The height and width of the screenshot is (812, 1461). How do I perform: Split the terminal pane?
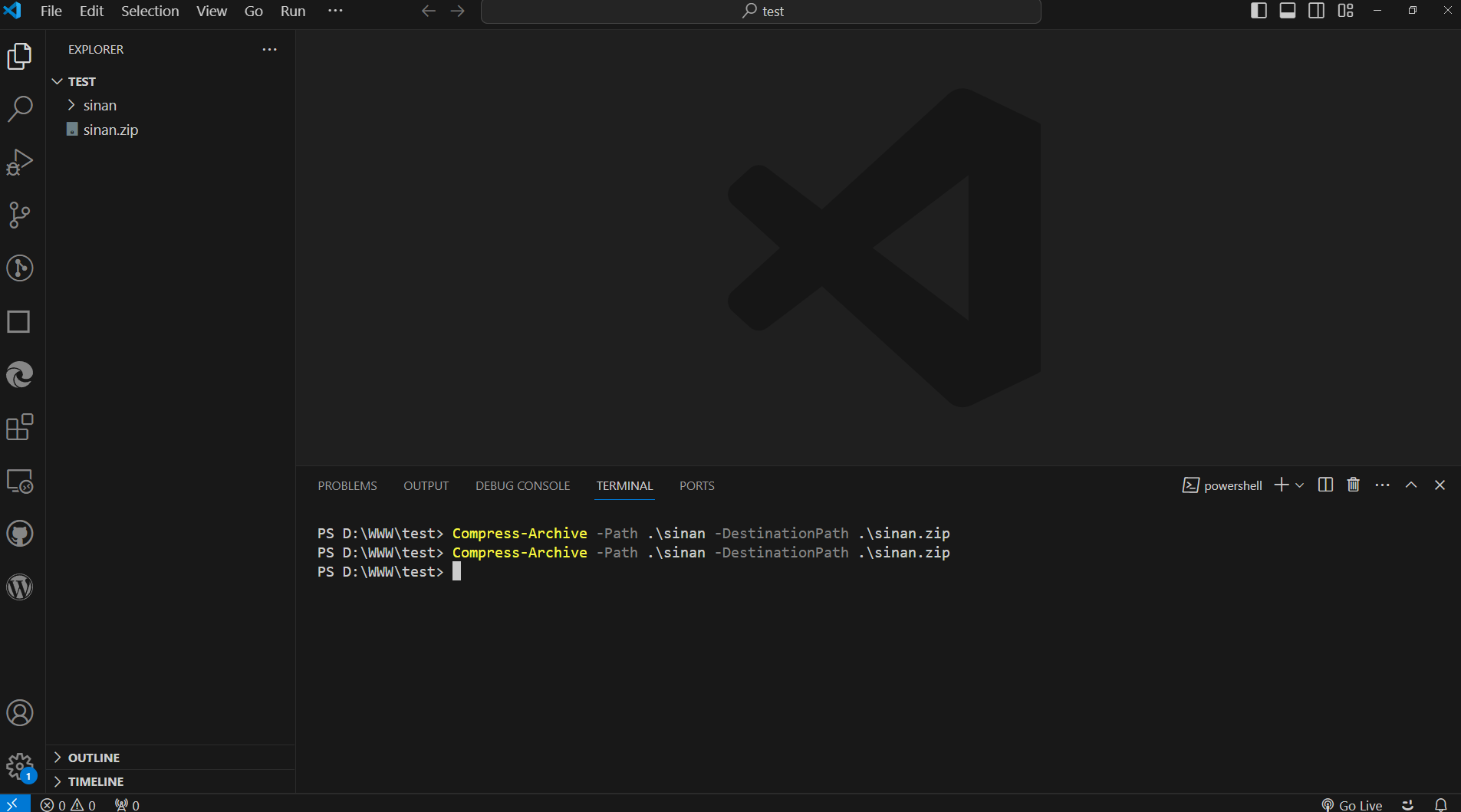(x=1326, y=485)
